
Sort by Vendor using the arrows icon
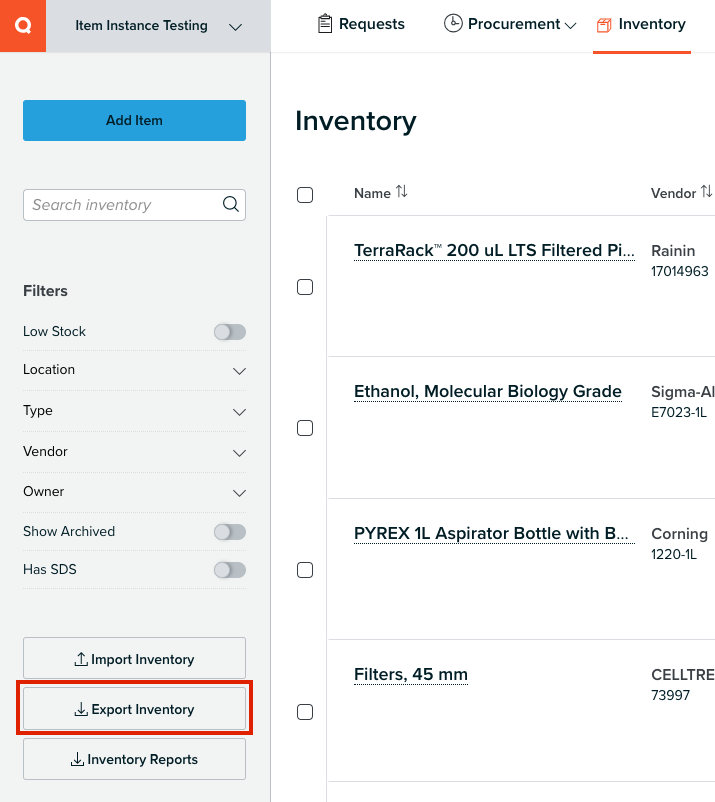706,192
